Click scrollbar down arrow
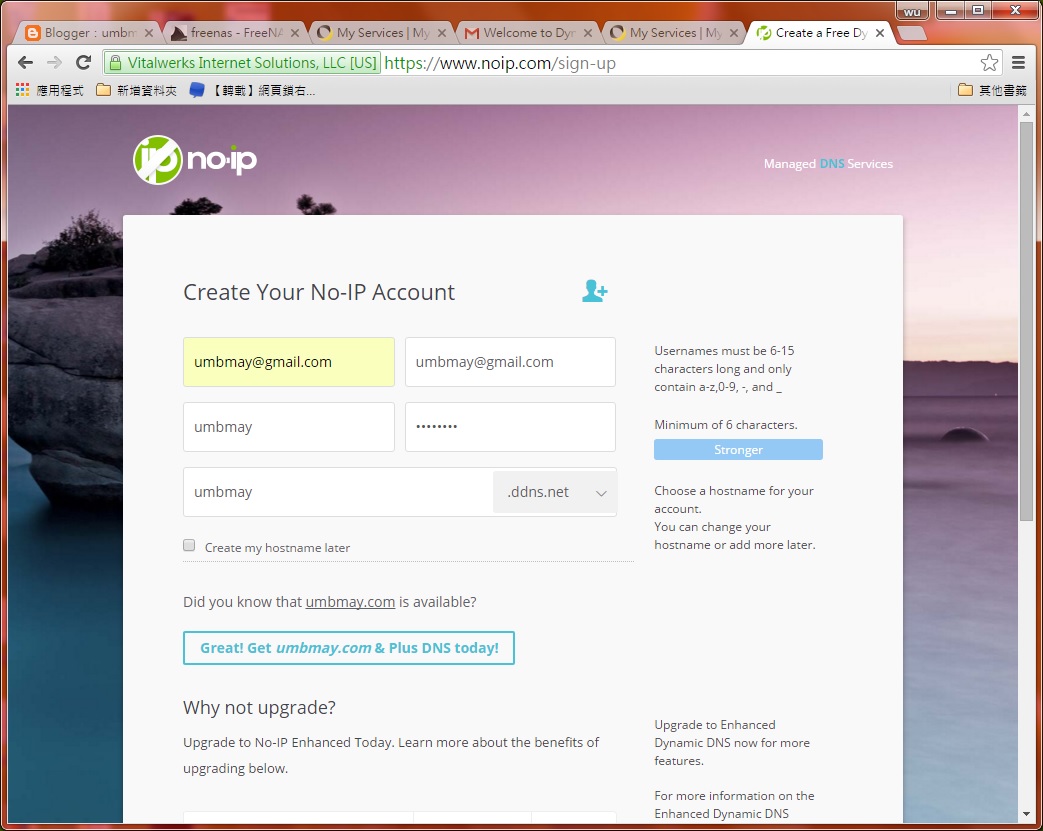This screenshot has width=1043, height=831. pyautogui.click(x=1026, y=814)
